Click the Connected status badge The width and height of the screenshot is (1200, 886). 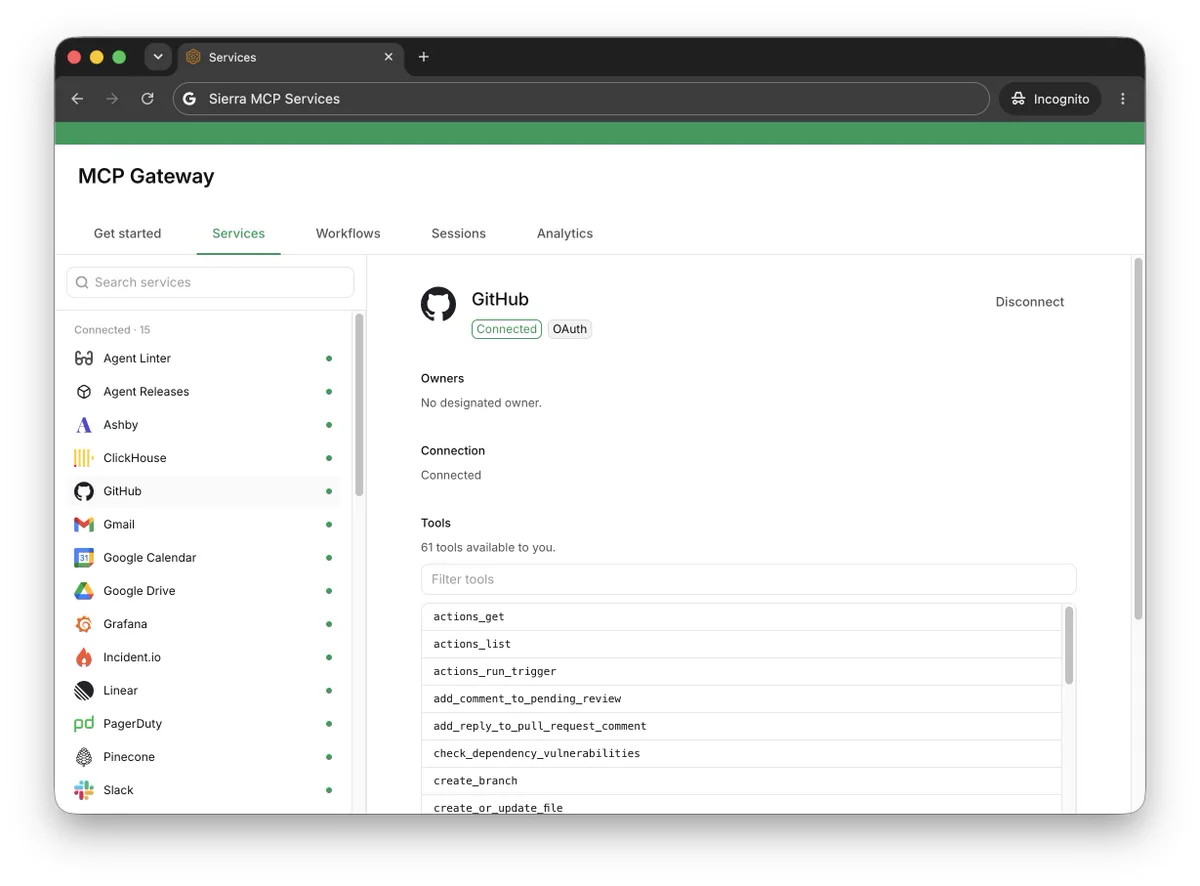click(x=507, y=329)
